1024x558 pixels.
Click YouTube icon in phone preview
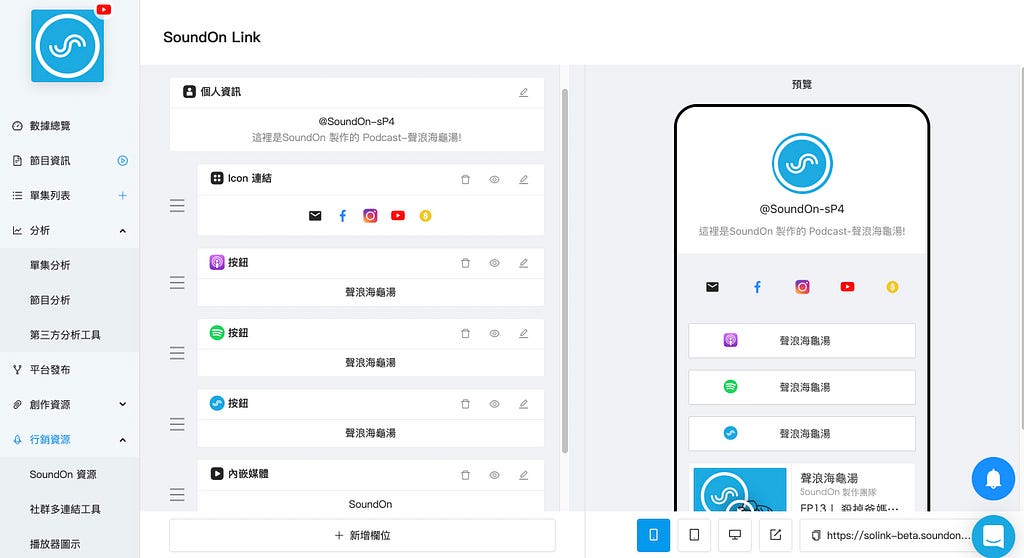847,287
